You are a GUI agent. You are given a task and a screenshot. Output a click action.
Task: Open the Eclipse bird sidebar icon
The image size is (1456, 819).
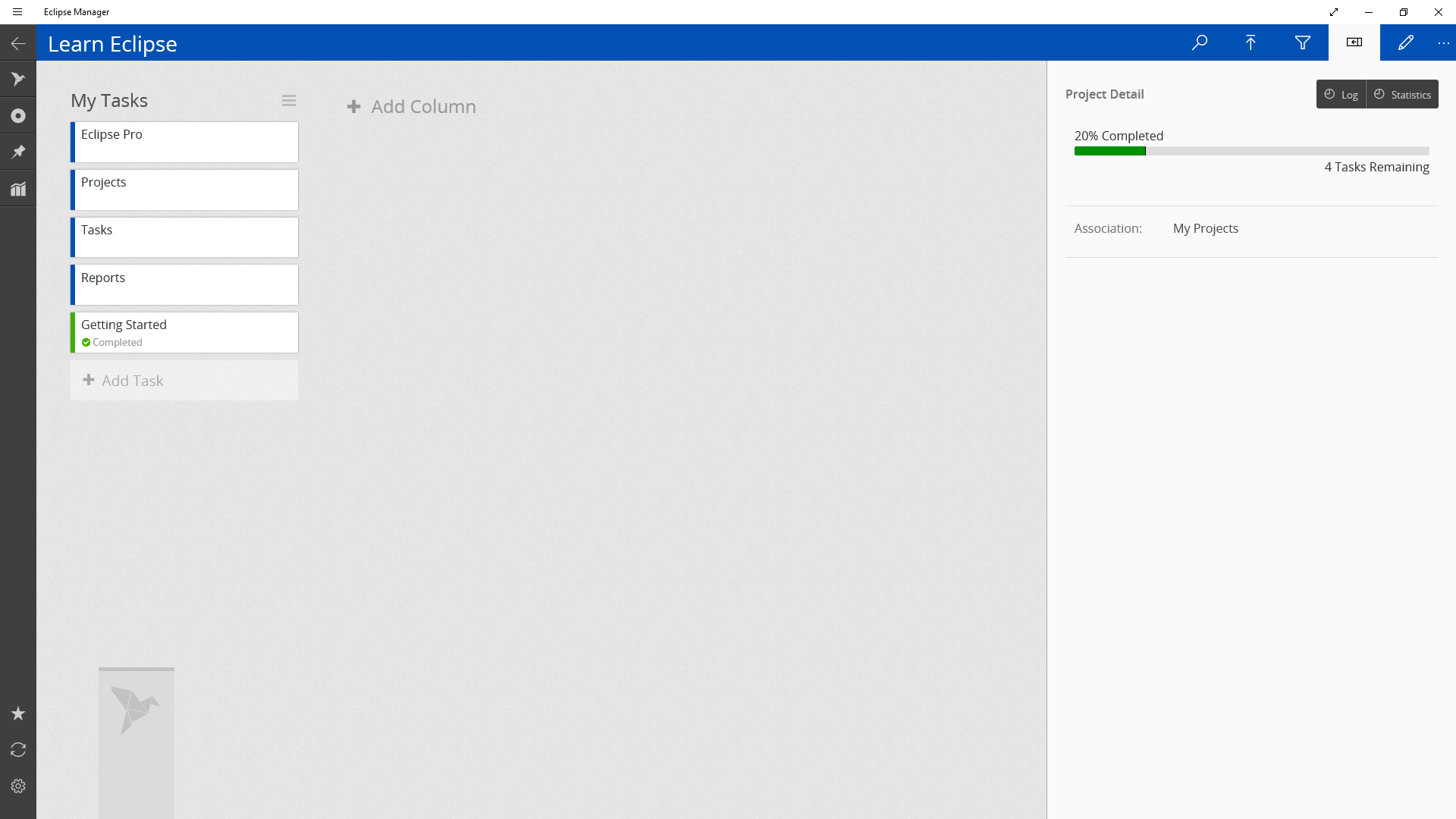click(18, 79)
